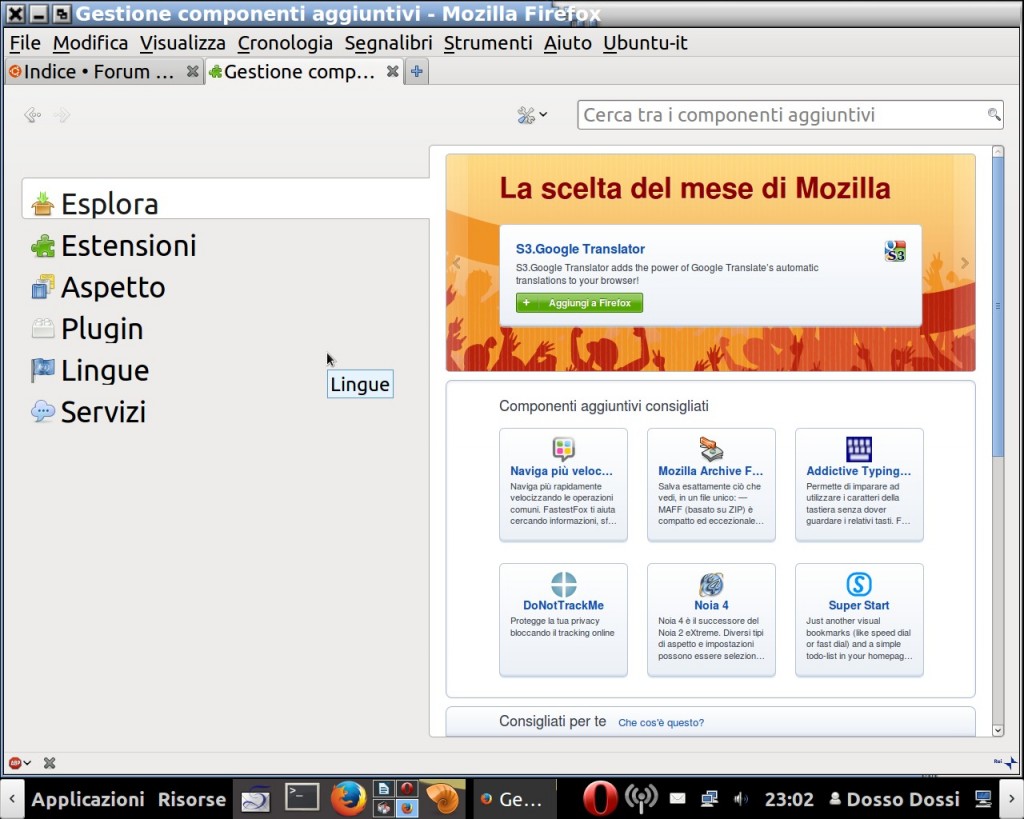Open the Super Start add-on card
Screen dimensions: 1024x819
coord(859,620)
